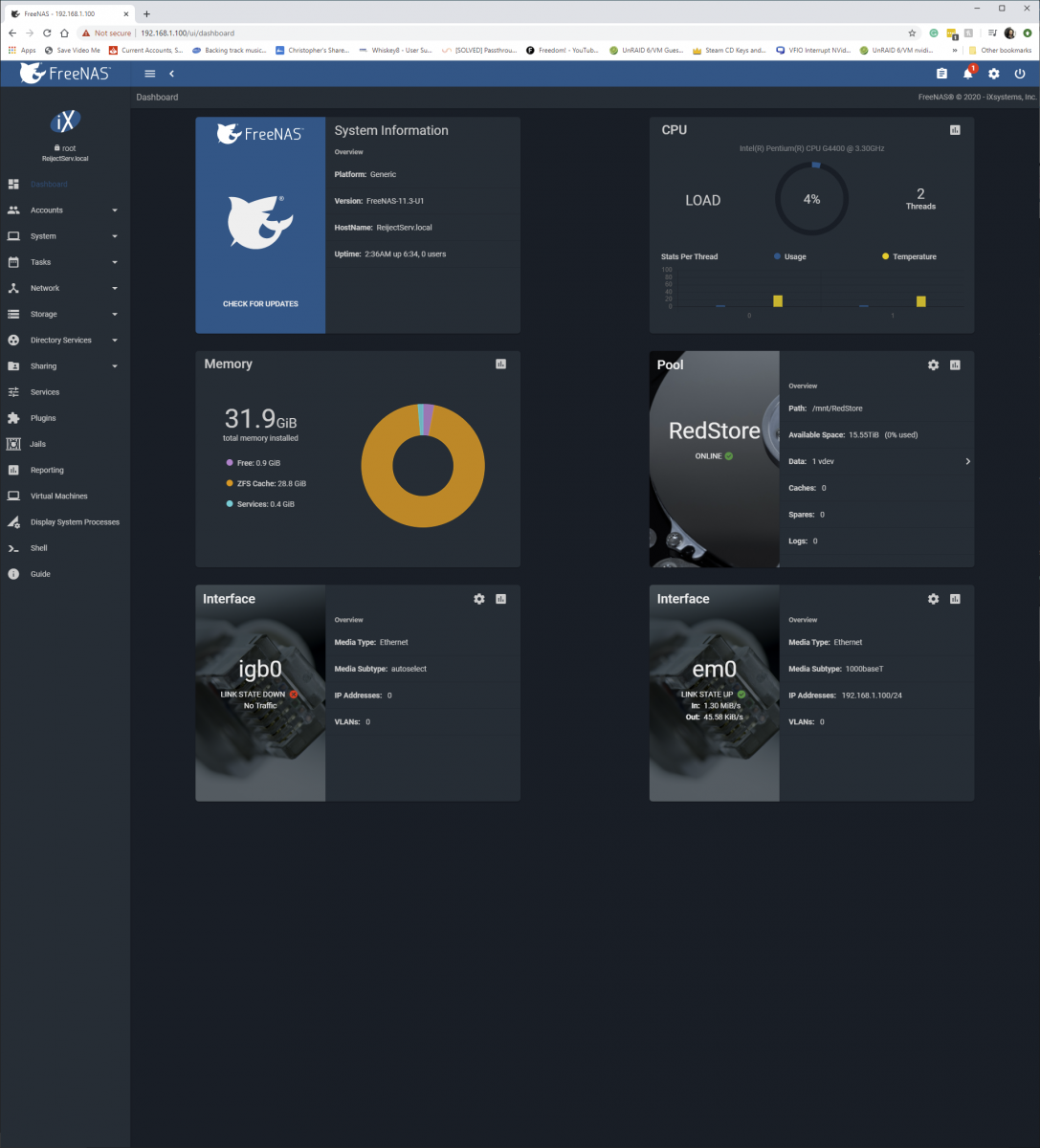Switch to the FreeNAS browser tab
1040x1148 pixels.
click(x=68, y=13)
